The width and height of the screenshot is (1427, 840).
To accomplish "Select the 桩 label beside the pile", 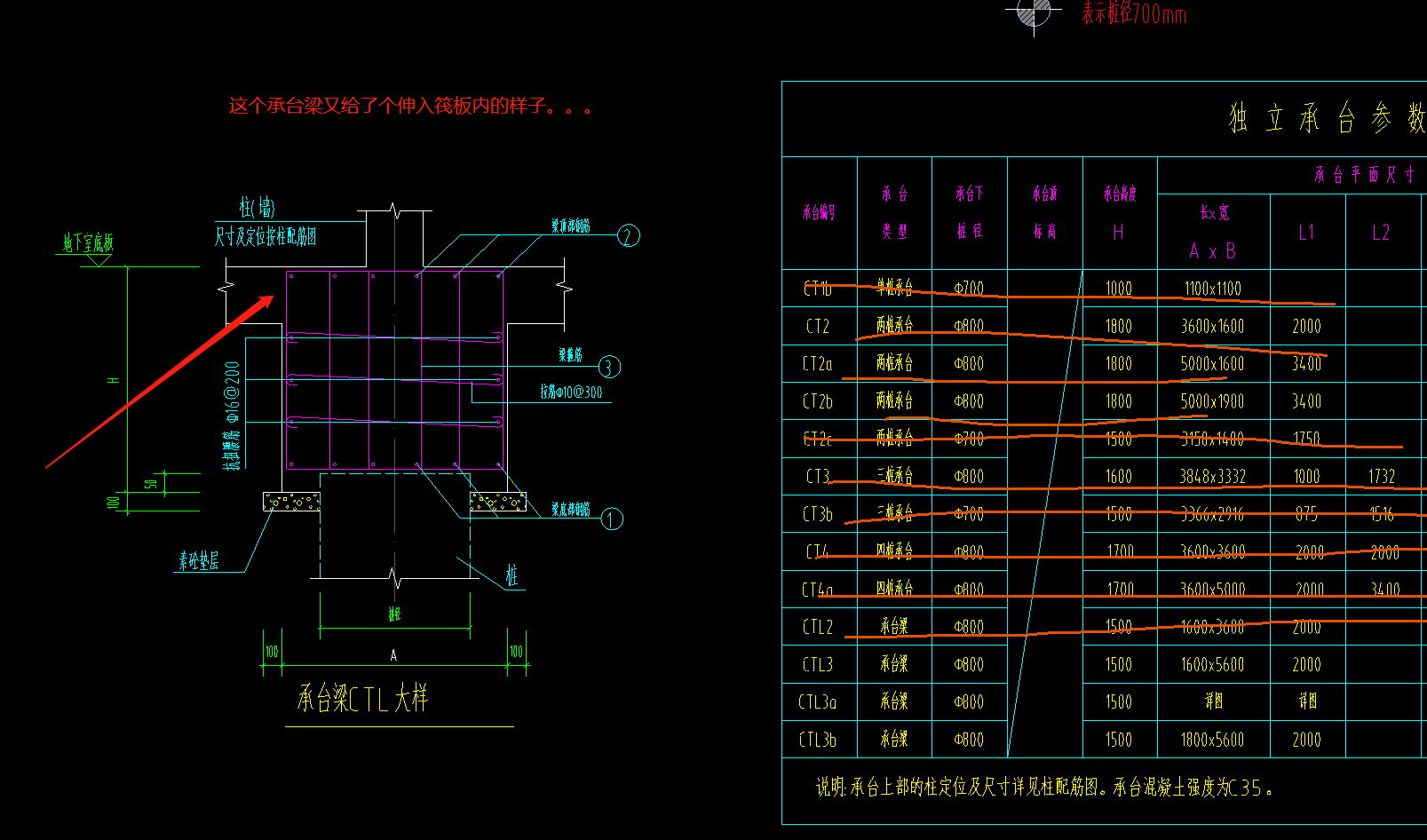I will [511, 575].
